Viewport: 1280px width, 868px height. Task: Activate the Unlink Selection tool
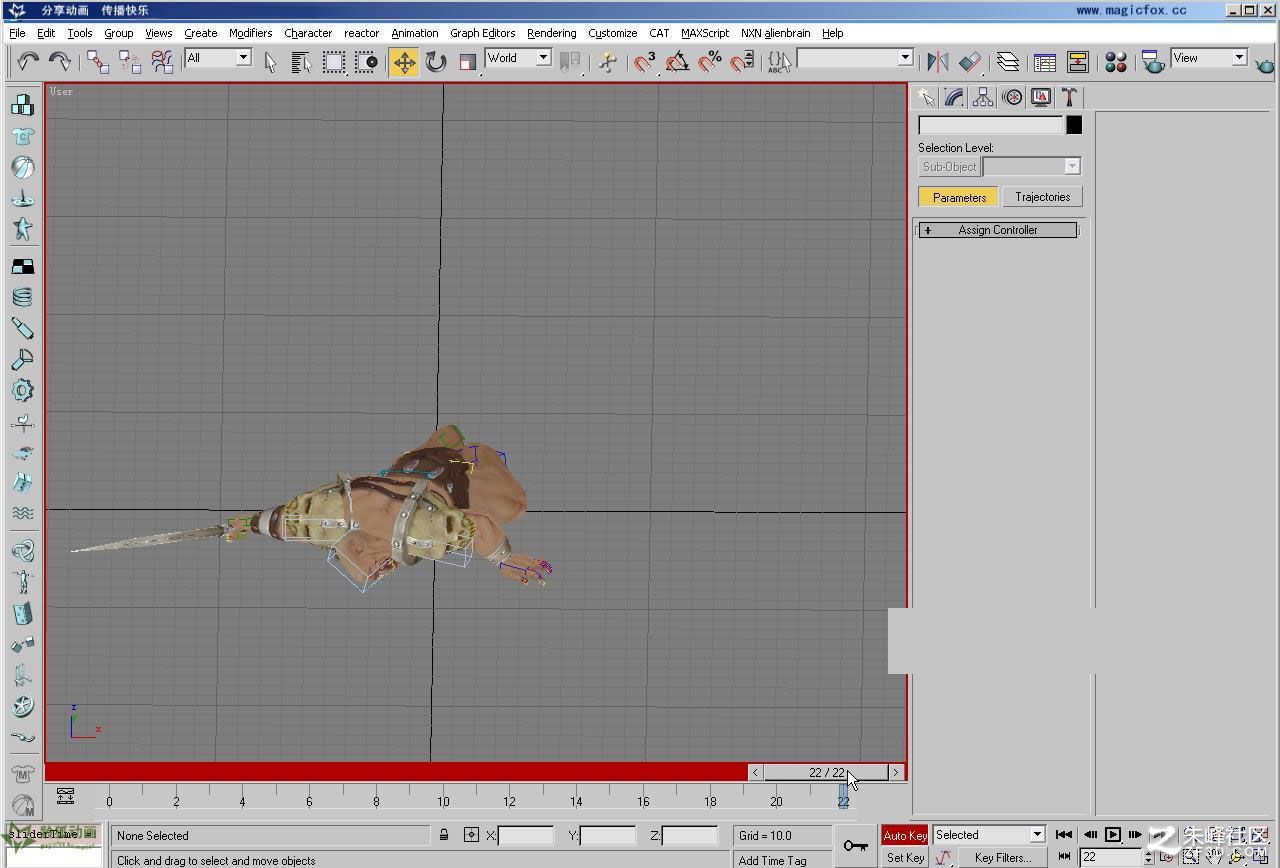(130, 62)
